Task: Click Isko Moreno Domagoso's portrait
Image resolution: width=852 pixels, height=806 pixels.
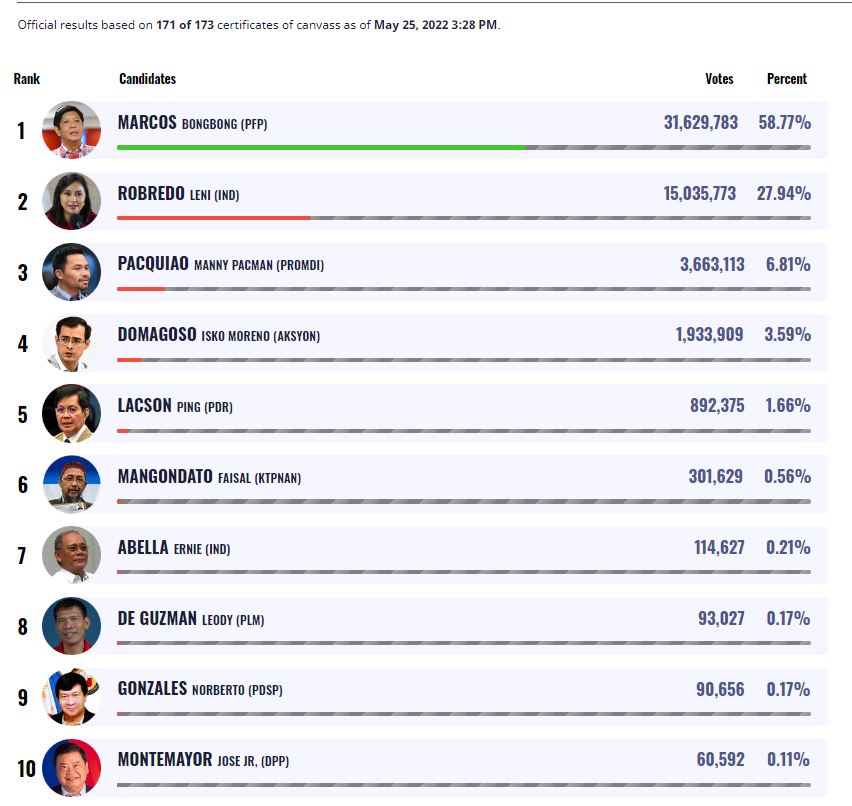Action: click(71, 343)
